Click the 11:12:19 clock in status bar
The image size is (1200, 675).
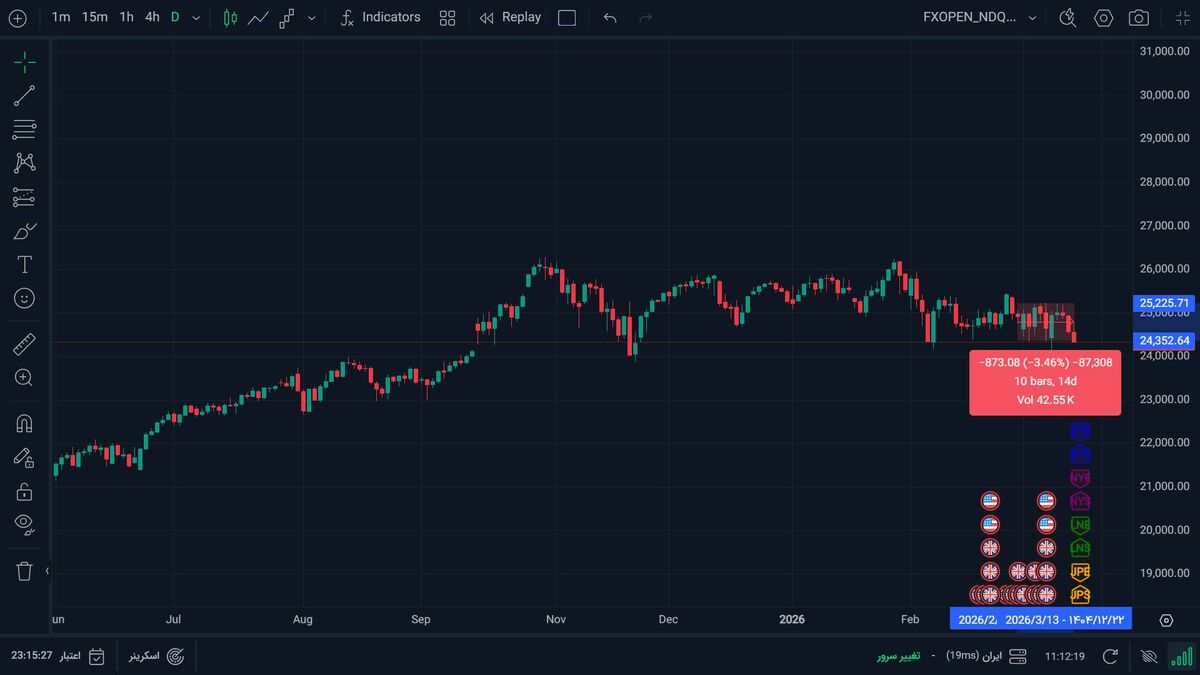click(1065, 657)
